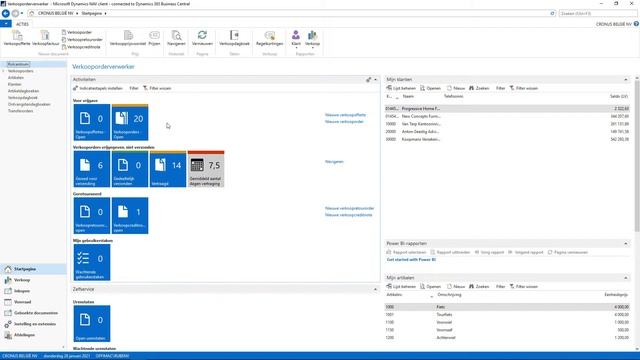Image resolution: width=640 pixels, height=360 pixels.
Task: Open Artikelen in the navigation pane
Action: (16, 78)
